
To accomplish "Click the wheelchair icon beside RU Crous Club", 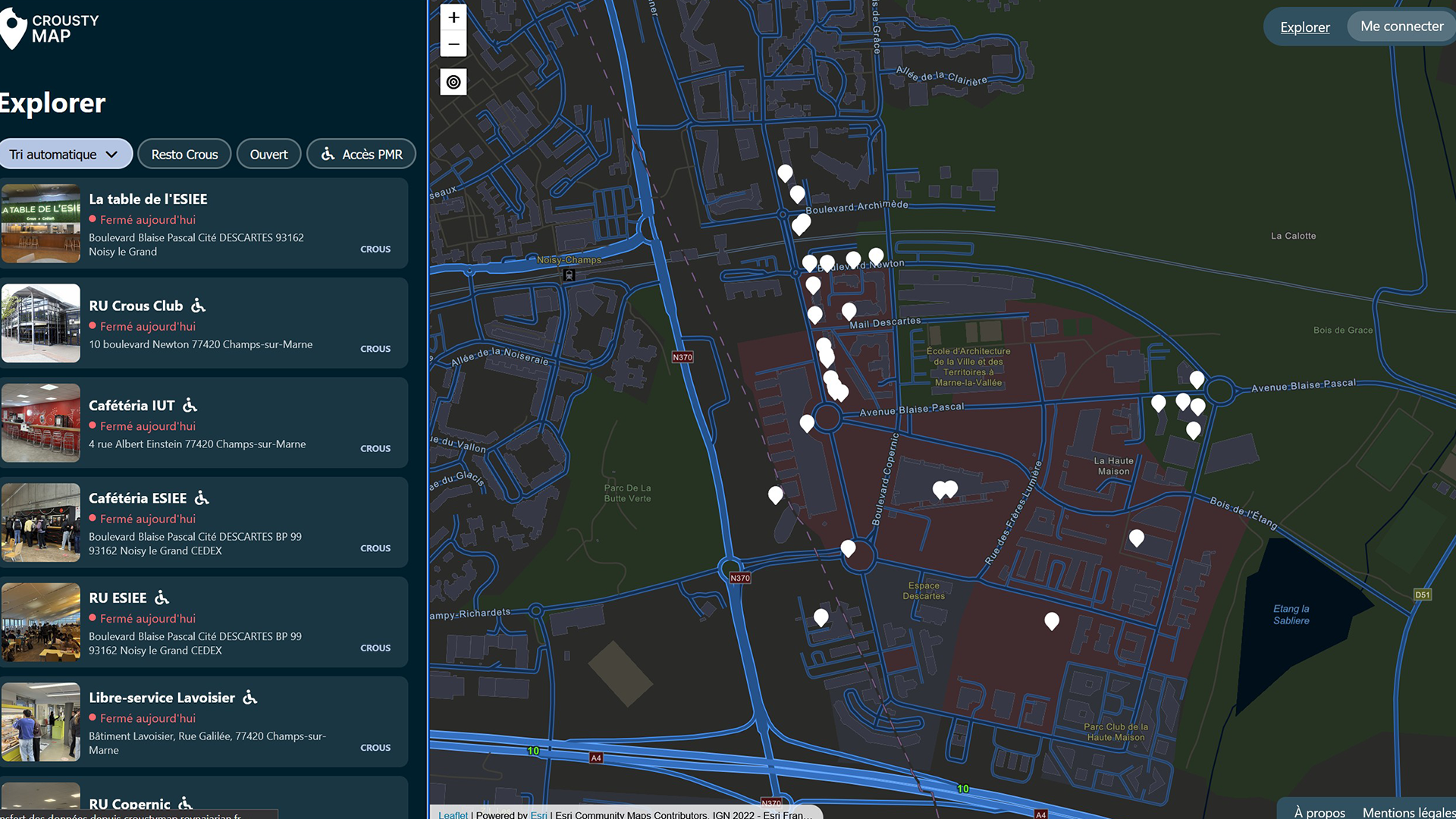I will coord(199,306).
